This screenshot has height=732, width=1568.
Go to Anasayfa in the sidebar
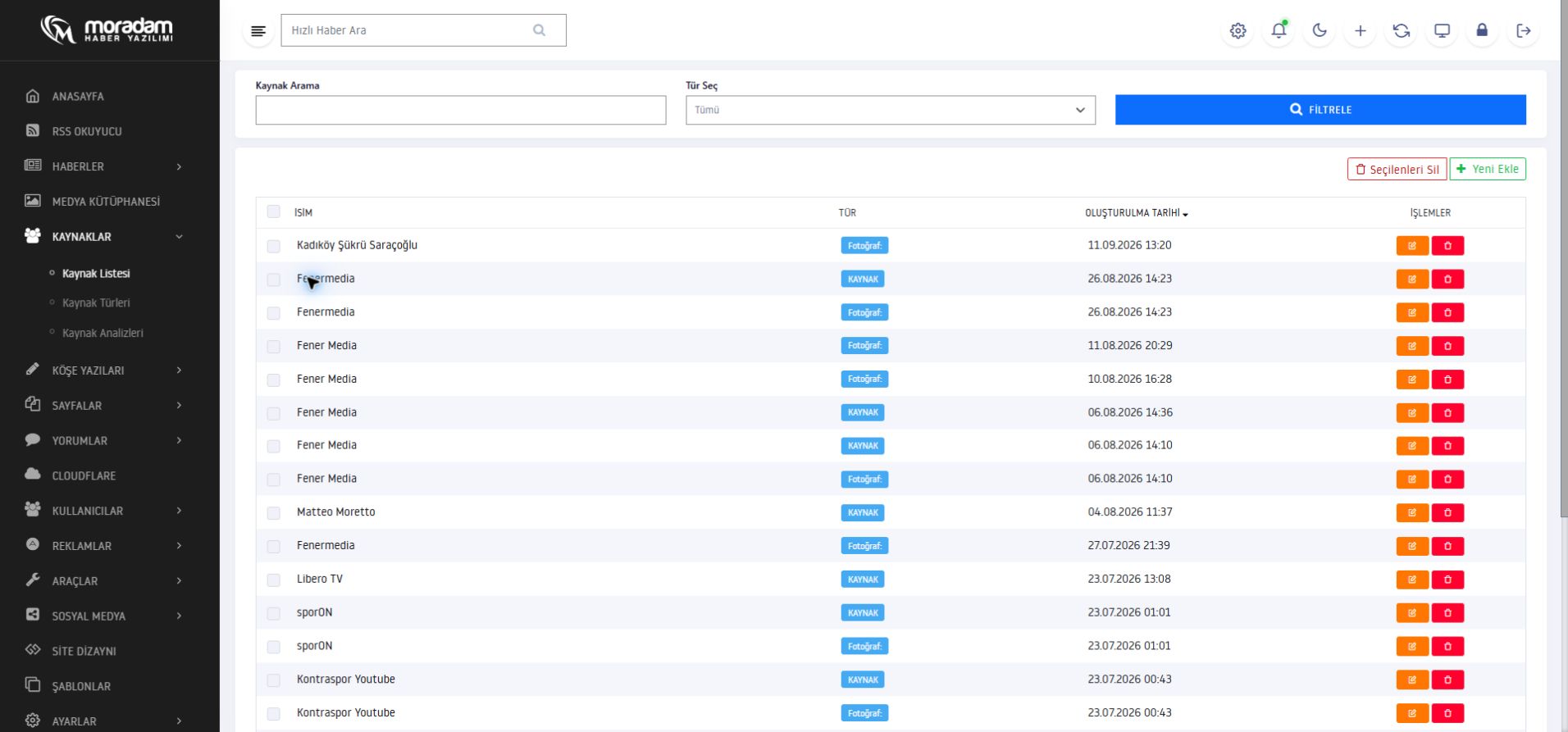(78, 96)
